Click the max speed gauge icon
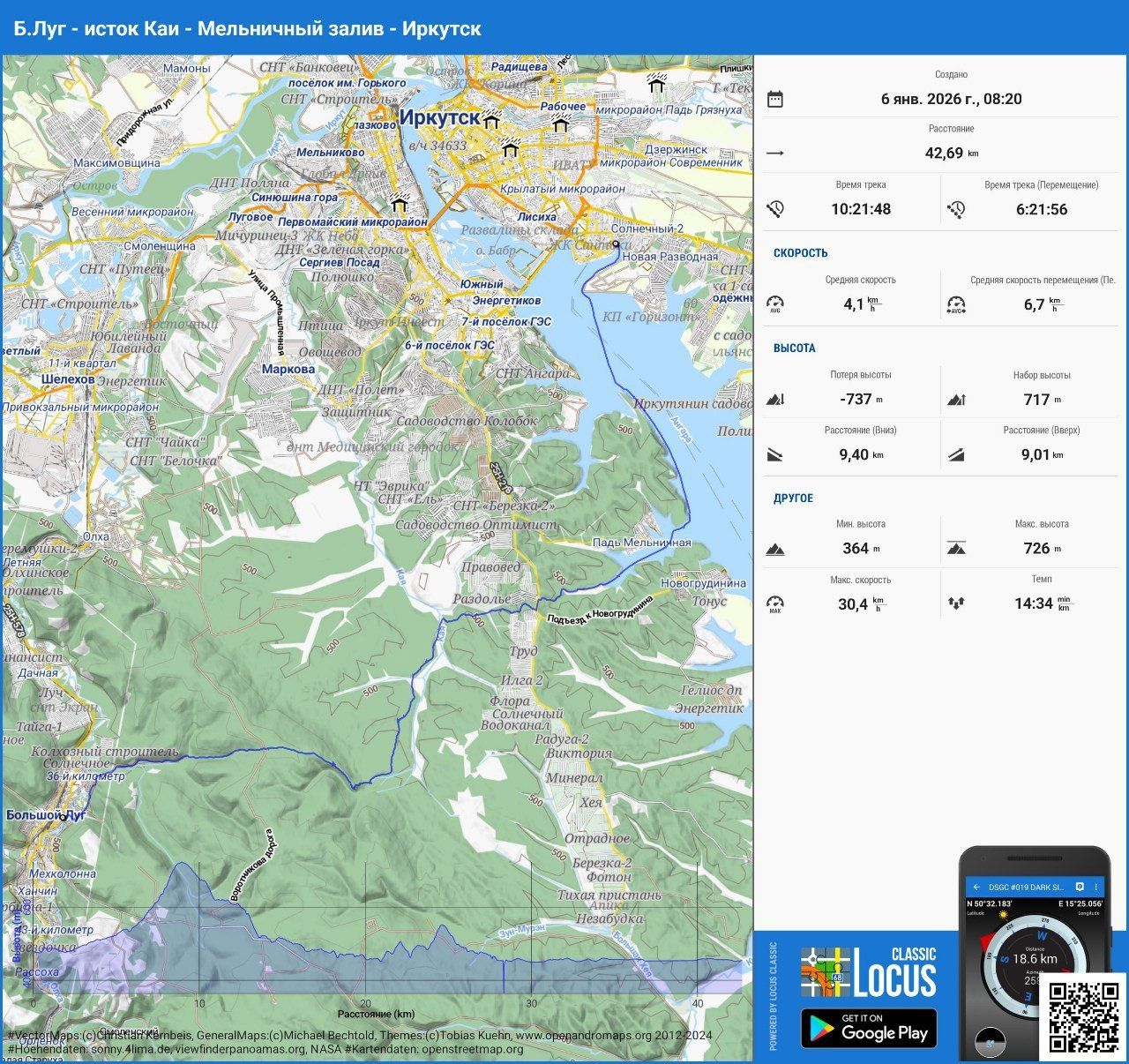 [775, 604]
